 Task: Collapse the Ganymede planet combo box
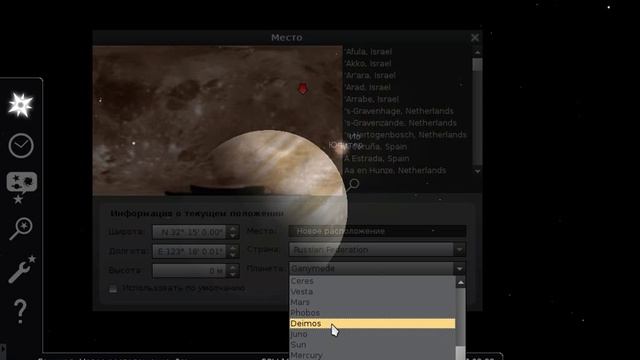click(377, 269)
